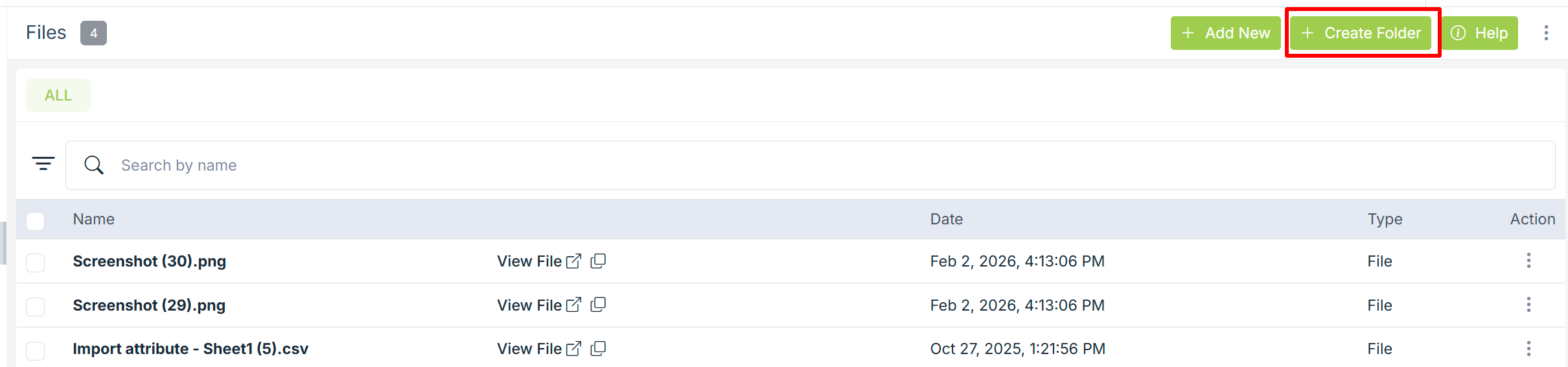The width and height of the screenshot is (1568, 367).
Task: Tick the select-all checkbox in header
Action: (36, 220)
